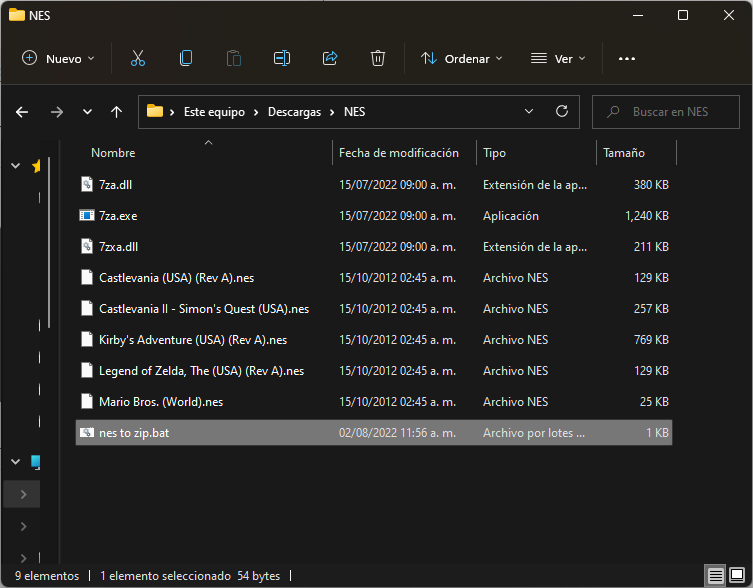Click the 1,240 KB size cell
Image resolution: width=753 pixels, height=588 pixels.
(647, 216)
